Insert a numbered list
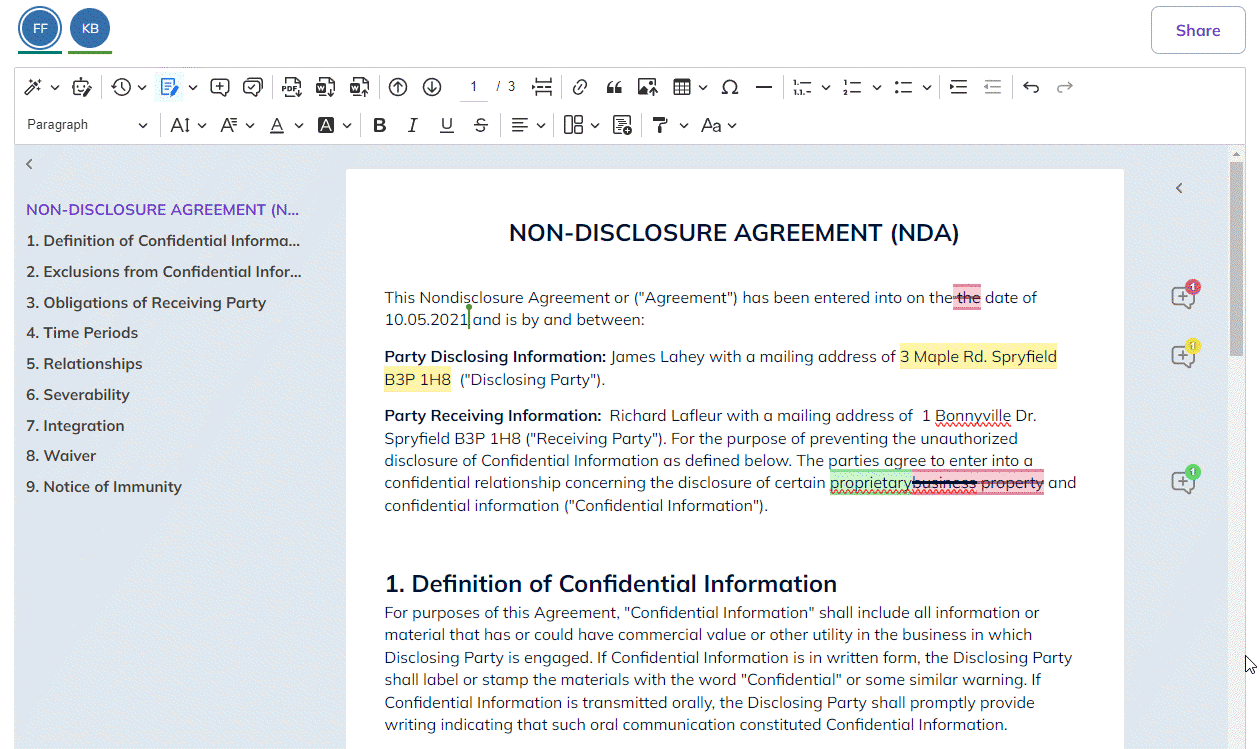The image size is (1260, 749). pos(853,87)
